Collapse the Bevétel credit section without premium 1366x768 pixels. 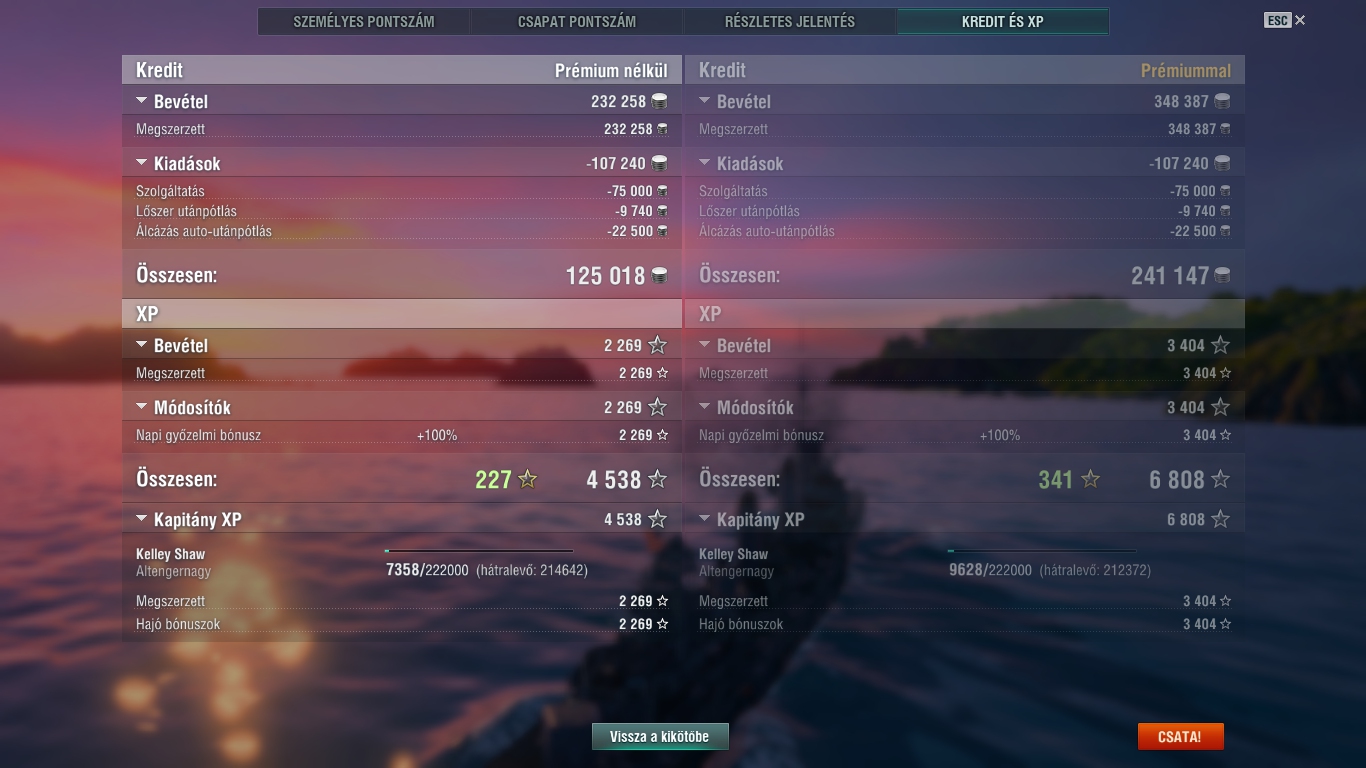click(141, 101)
